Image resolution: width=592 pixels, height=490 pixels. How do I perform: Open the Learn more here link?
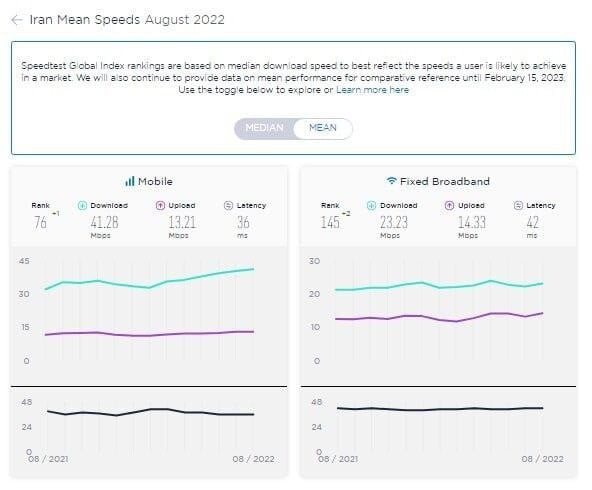(x=372, y=90)
